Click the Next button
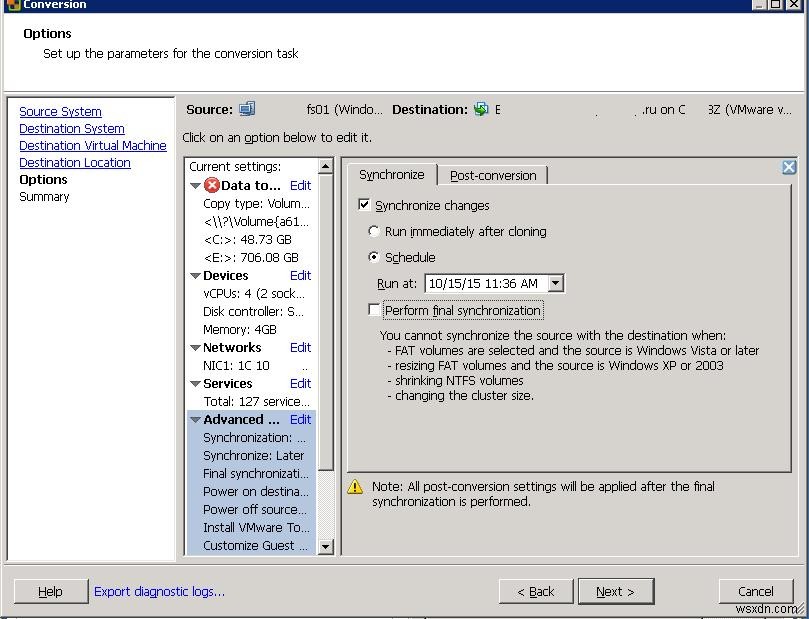Image resolution: width=809 pixels, height=619 pixels. pyautogui.click(x=615, y=591)
